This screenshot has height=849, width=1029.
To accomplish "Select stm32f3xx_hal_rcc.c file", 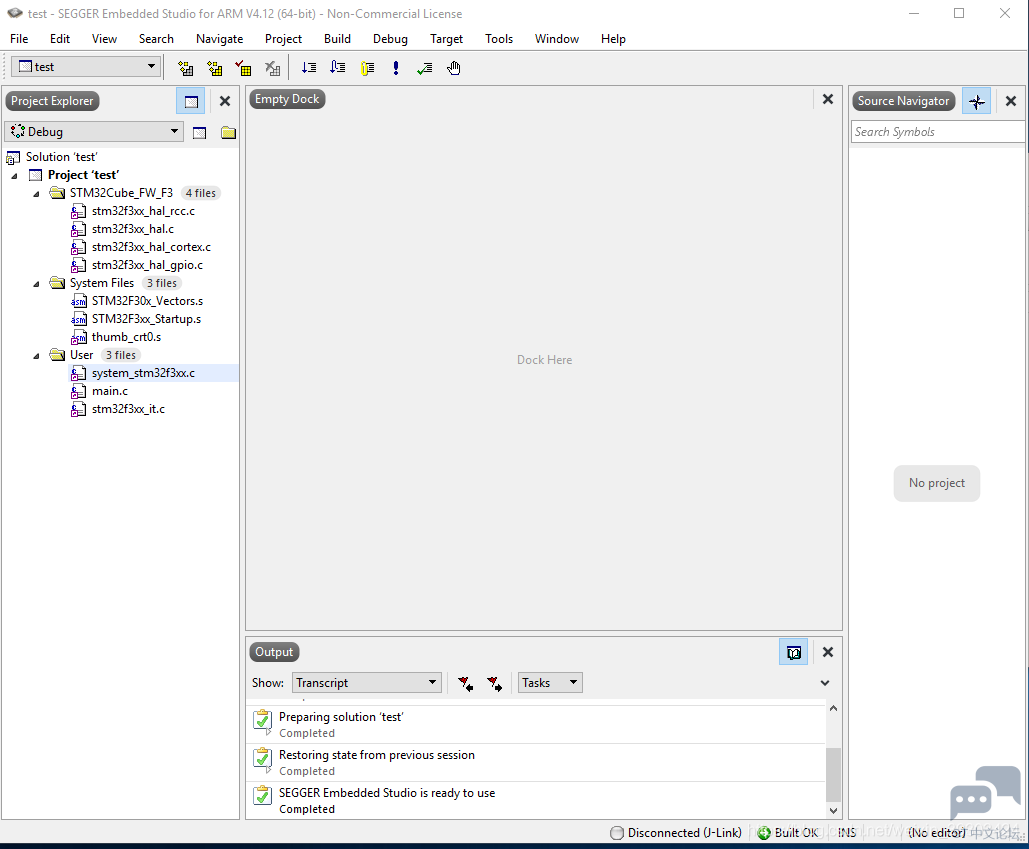I will point(143,211).
